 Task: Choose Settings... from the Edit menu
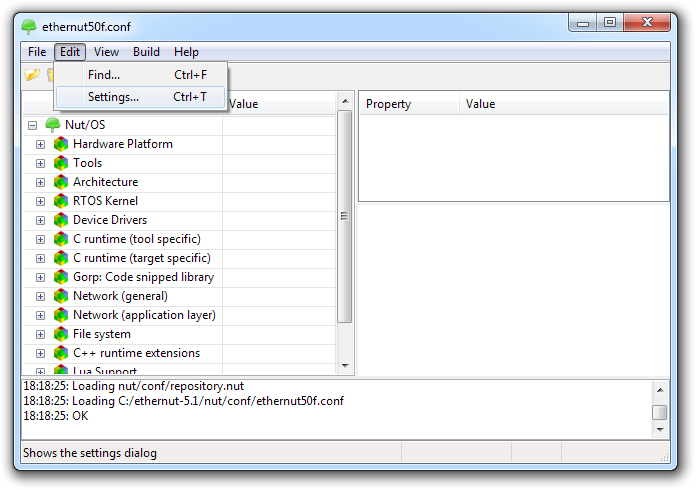pos(140,97)
